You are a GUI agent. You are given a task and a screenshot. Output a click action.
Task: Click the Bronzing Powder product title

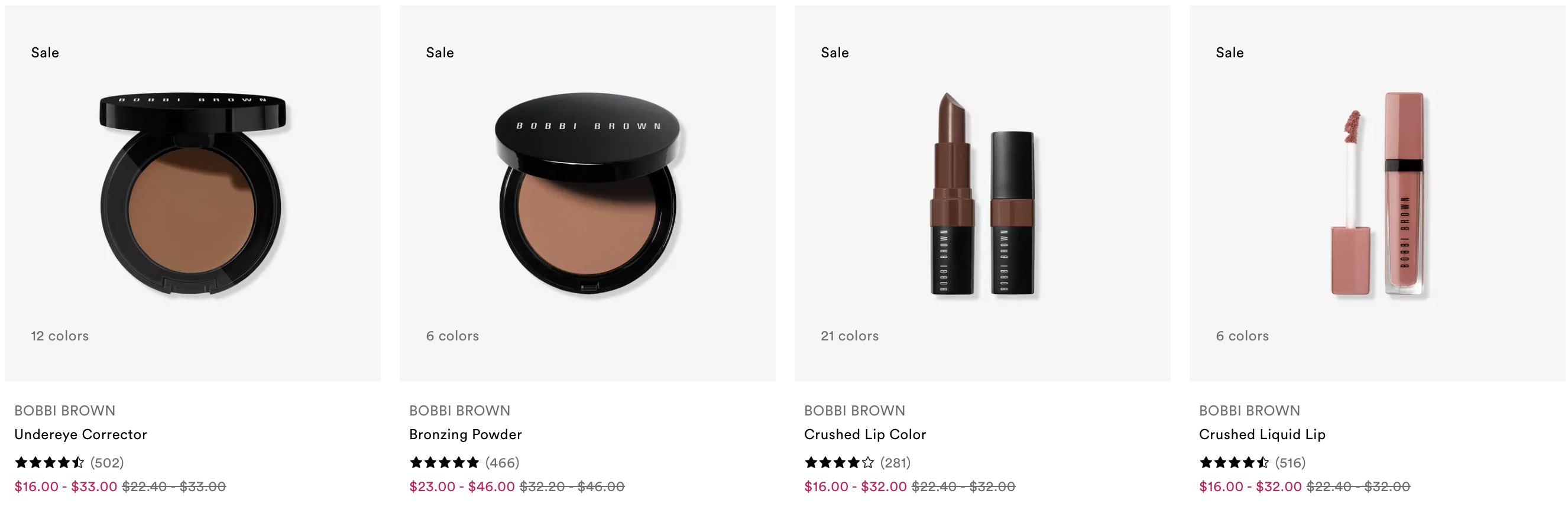coord(466,434)
